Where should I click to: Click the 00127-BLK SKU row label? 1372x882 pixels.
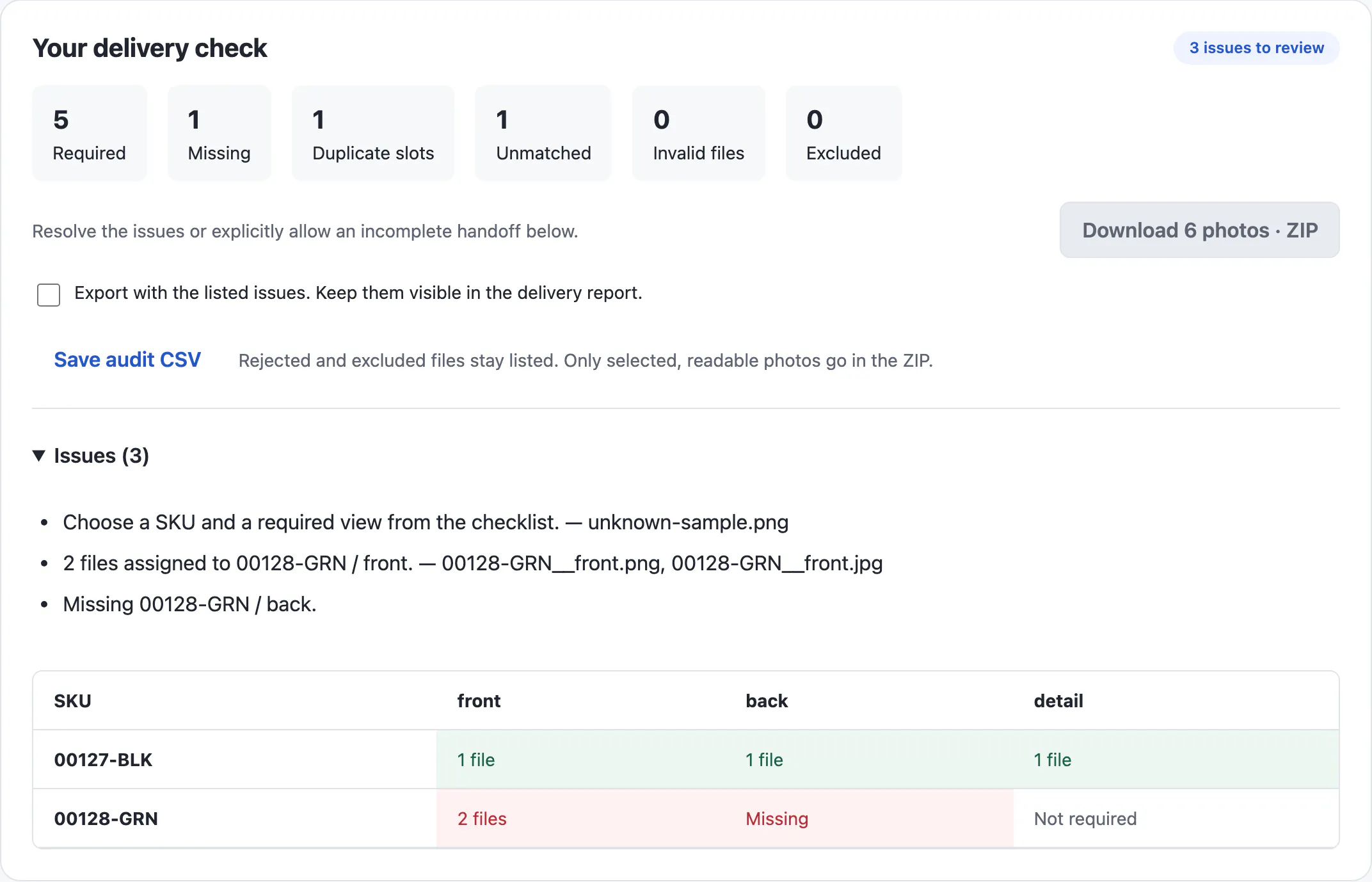(x=103, y=760)
